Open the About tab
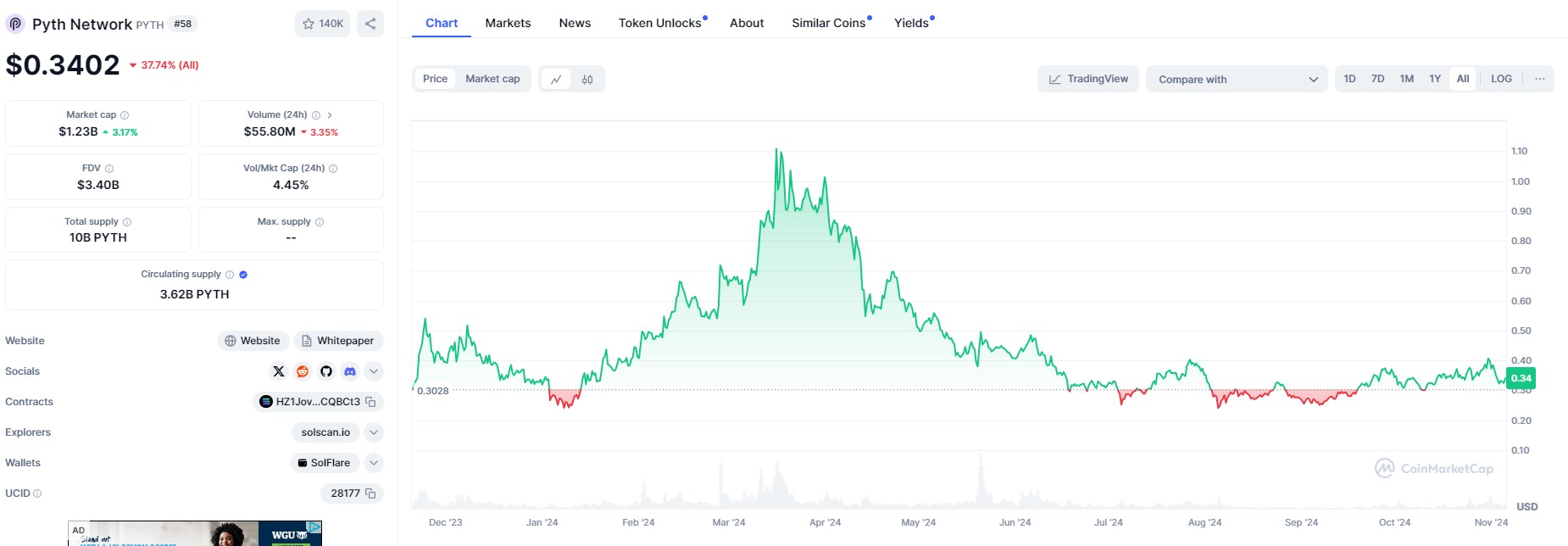This screenshot has width=1568, height=546. [x=747, y=23]
